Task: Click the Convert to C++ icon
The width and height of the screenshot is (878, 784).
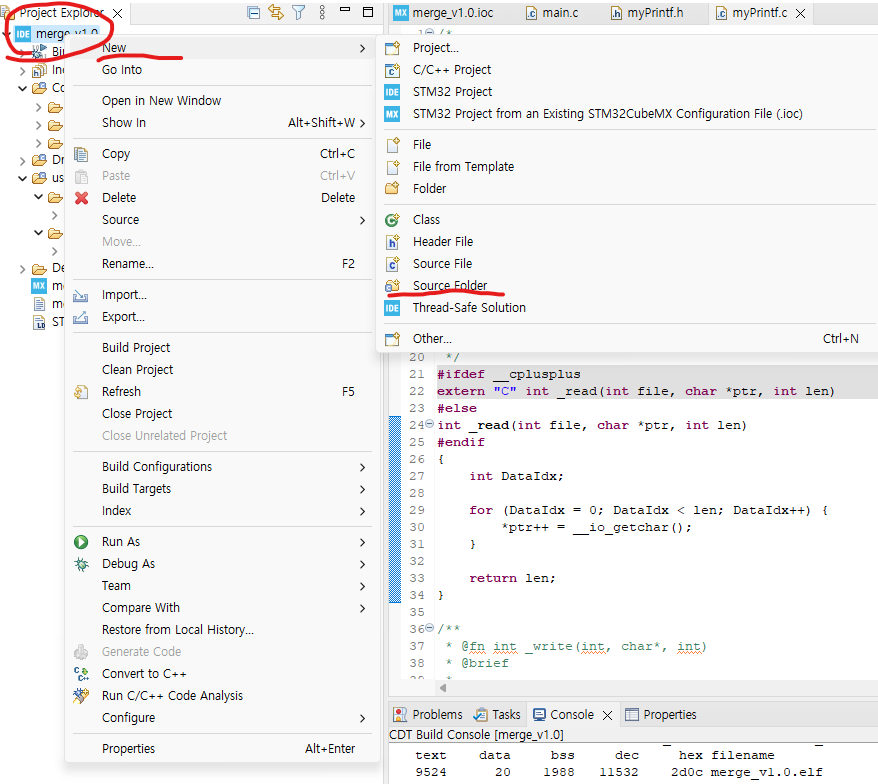Action: click(81, 674)
